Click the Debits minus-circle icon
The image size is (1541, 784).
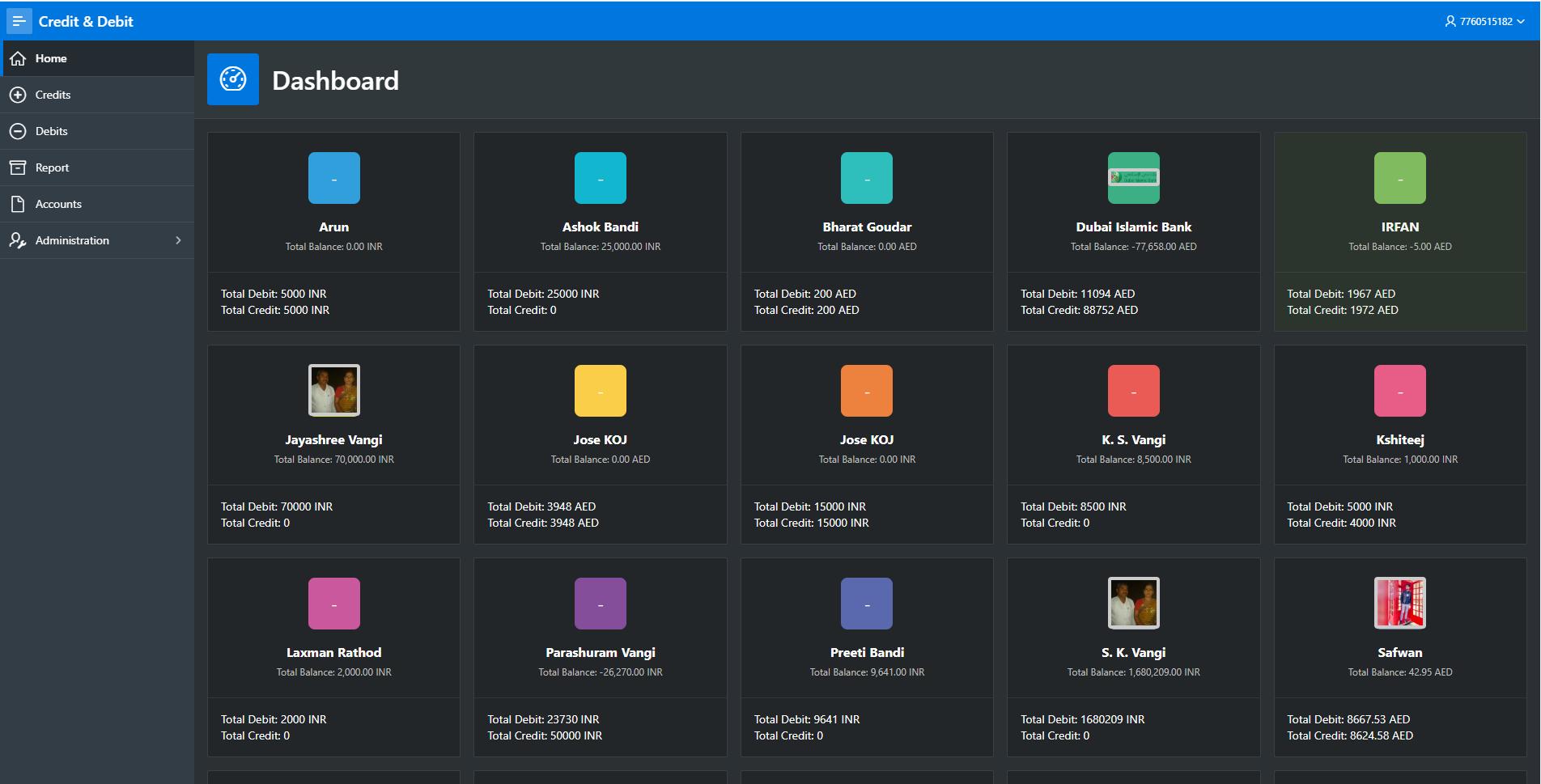18,131
